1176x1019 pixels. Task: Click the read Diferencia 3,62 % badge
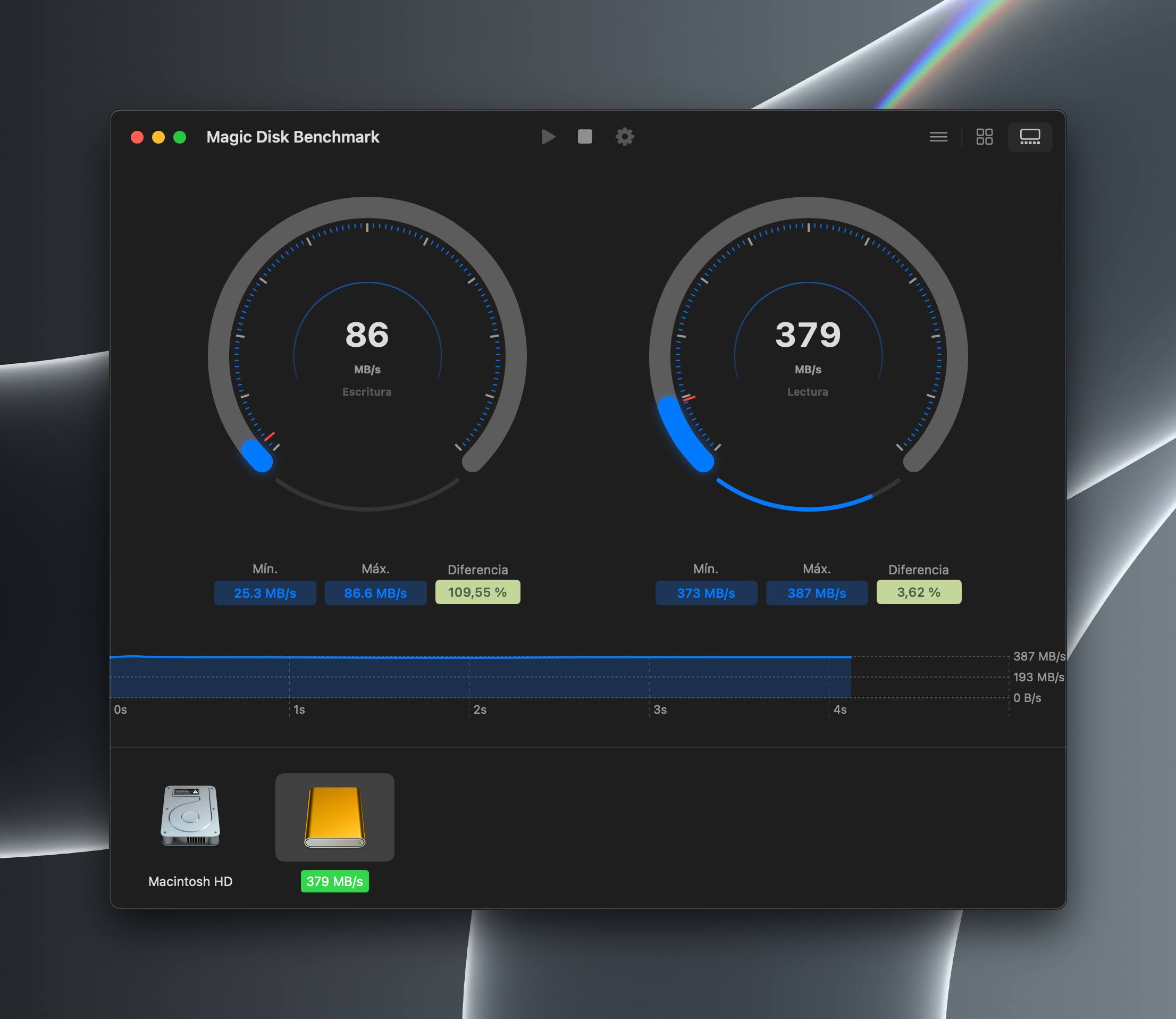point(919,592)
